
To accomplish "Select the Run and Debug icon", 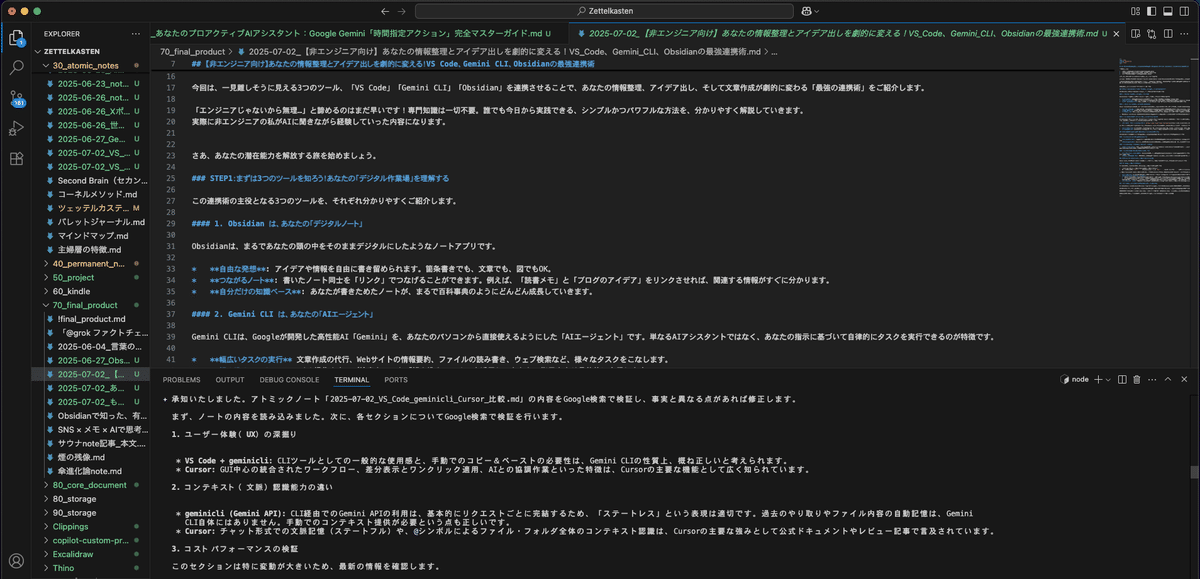I will (x=14, y=127).
